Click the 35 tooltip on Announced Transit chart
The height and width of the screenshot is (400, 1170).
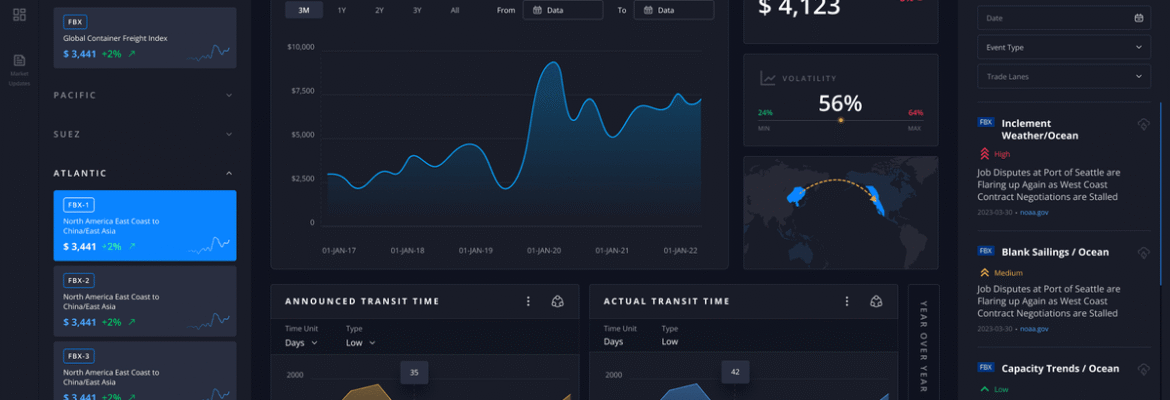point(414,372)
